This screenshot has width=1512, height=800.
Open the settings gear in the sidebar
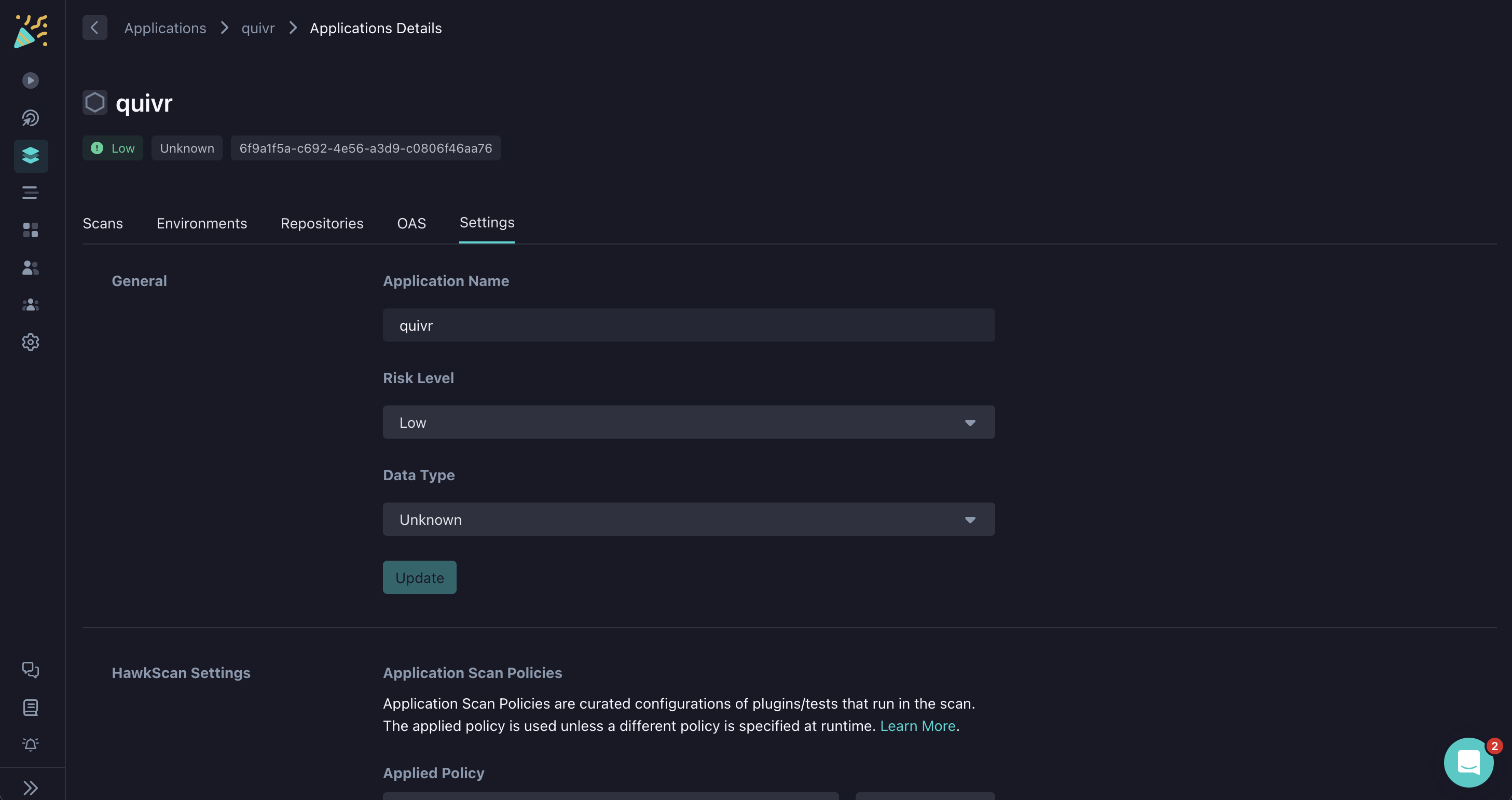[30, 343]
